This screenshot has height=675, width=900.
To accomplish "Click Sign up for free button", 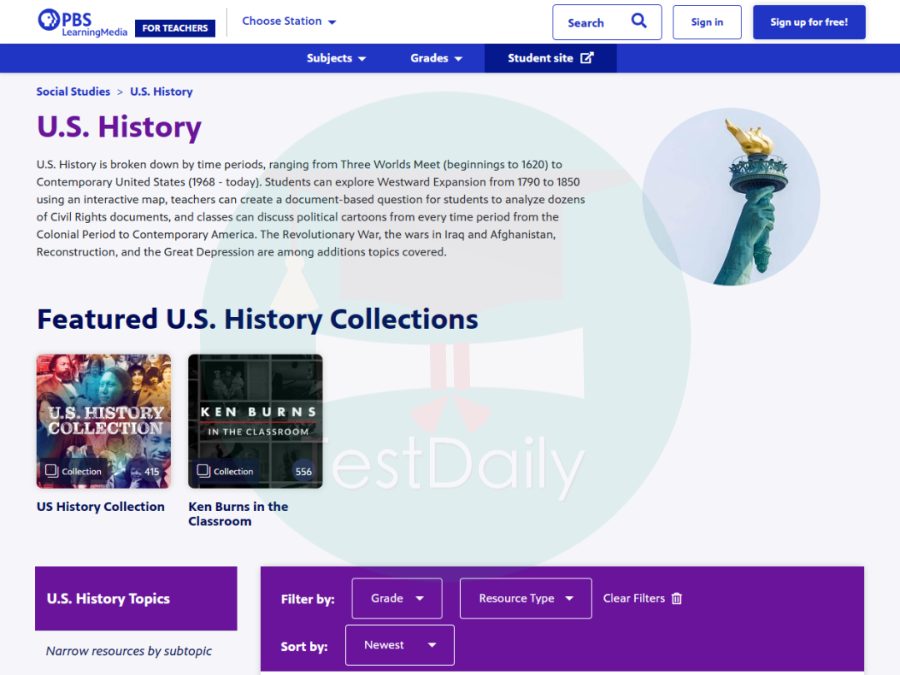I will pyautogui.click(x=808, y=22).
